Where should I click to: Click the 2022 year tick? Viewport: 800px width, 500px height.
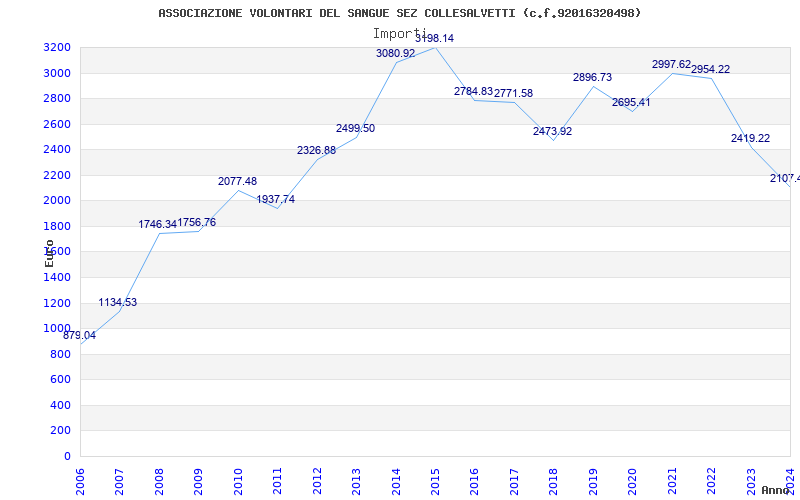pos(711,481)
